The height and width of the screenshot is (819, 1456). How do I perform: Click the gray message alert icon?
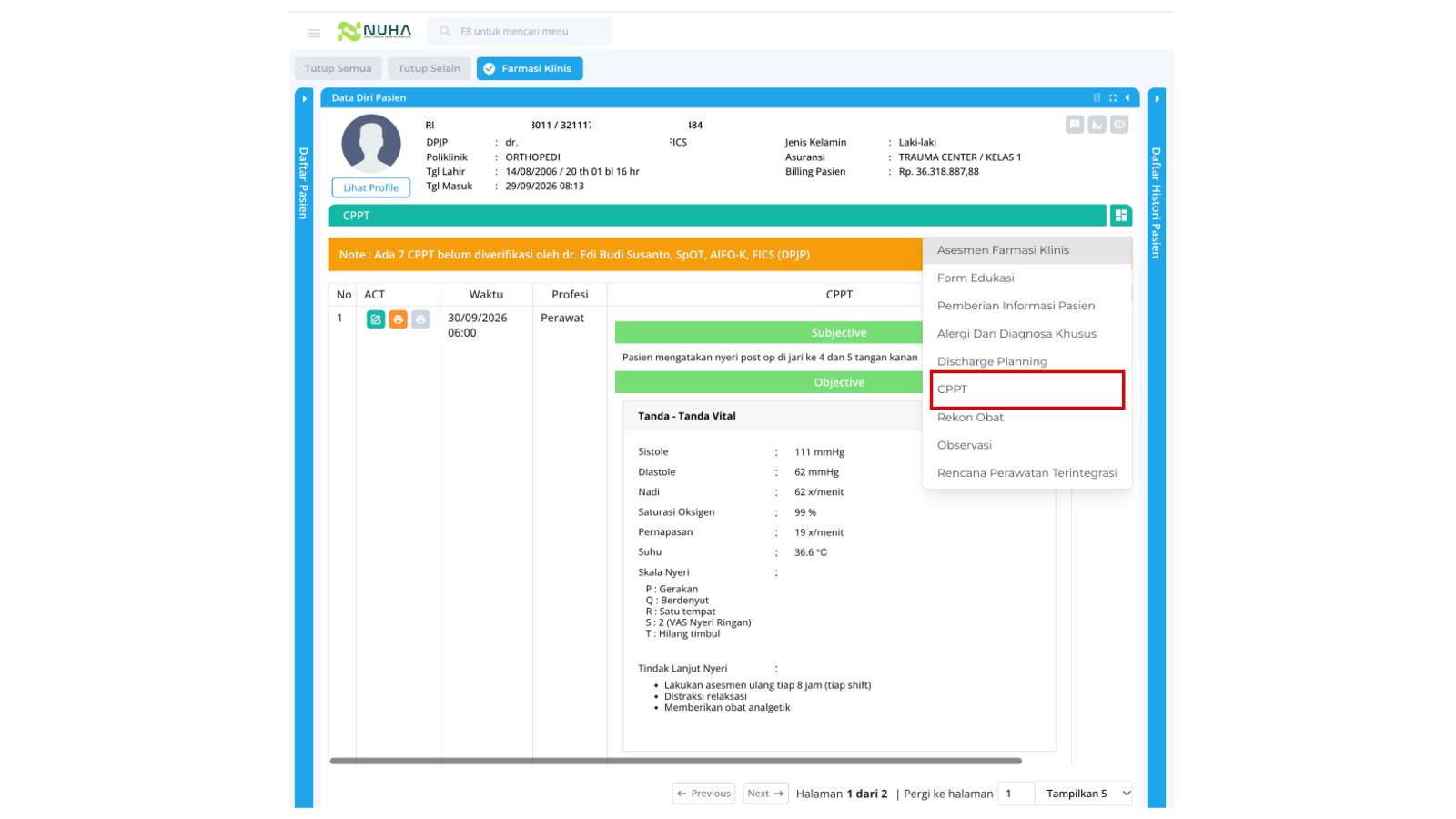(1075, 125)
